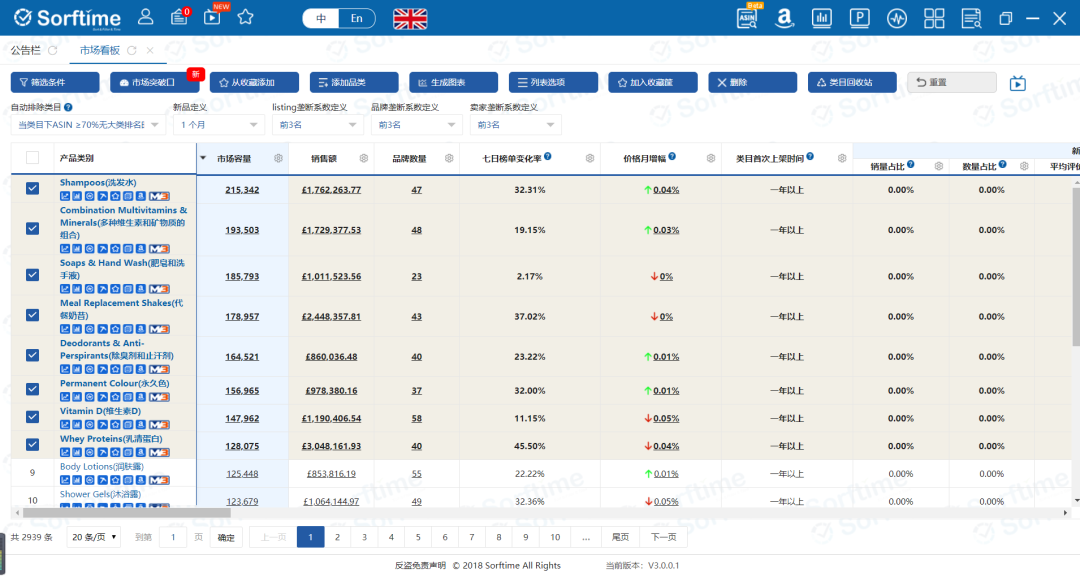Image resolution: width=1080 pixels, height=577 pixels.
Task: Refresh the 公告栏 tab
Action: [x=53, y=50]
